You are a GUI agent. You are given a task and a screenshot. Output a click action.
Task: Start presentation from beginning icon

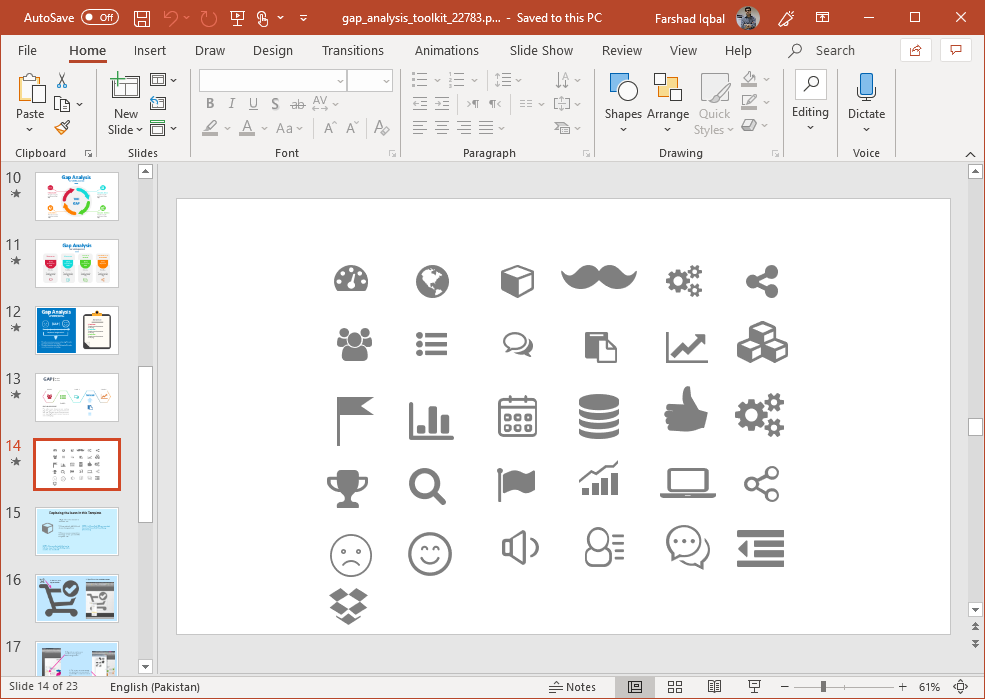click(237, 18)
